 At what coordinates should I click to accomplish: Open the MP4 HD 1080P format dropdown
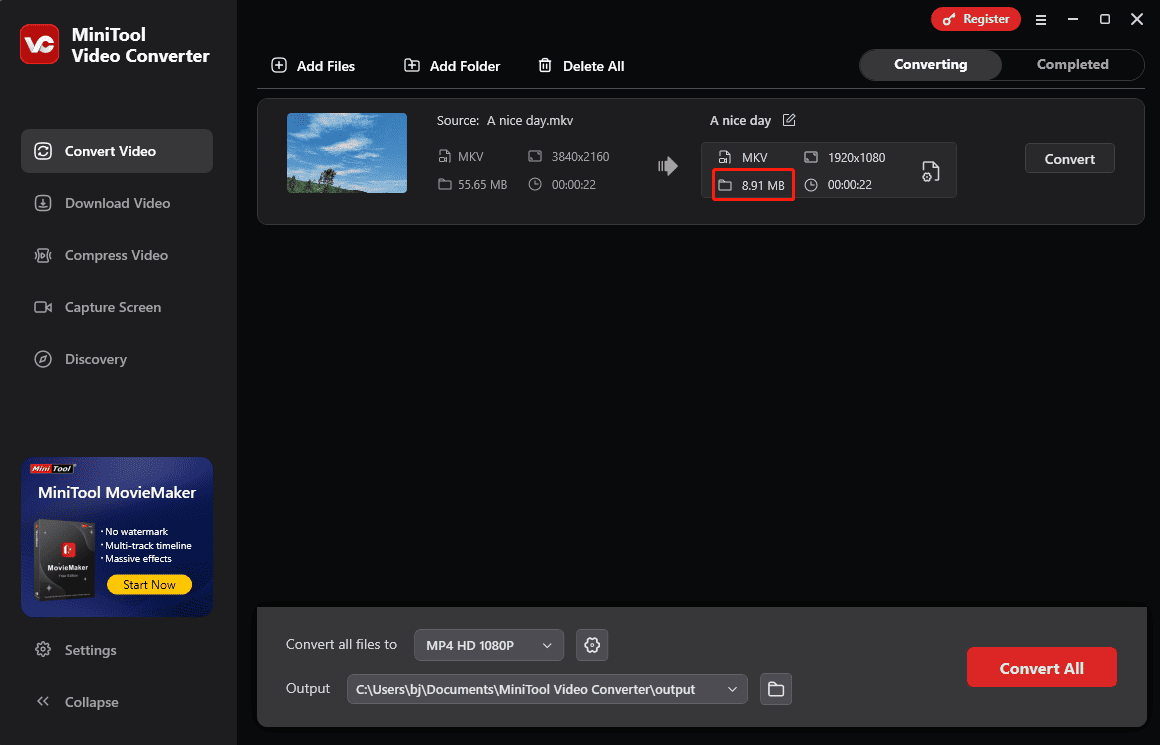(489, 645)
